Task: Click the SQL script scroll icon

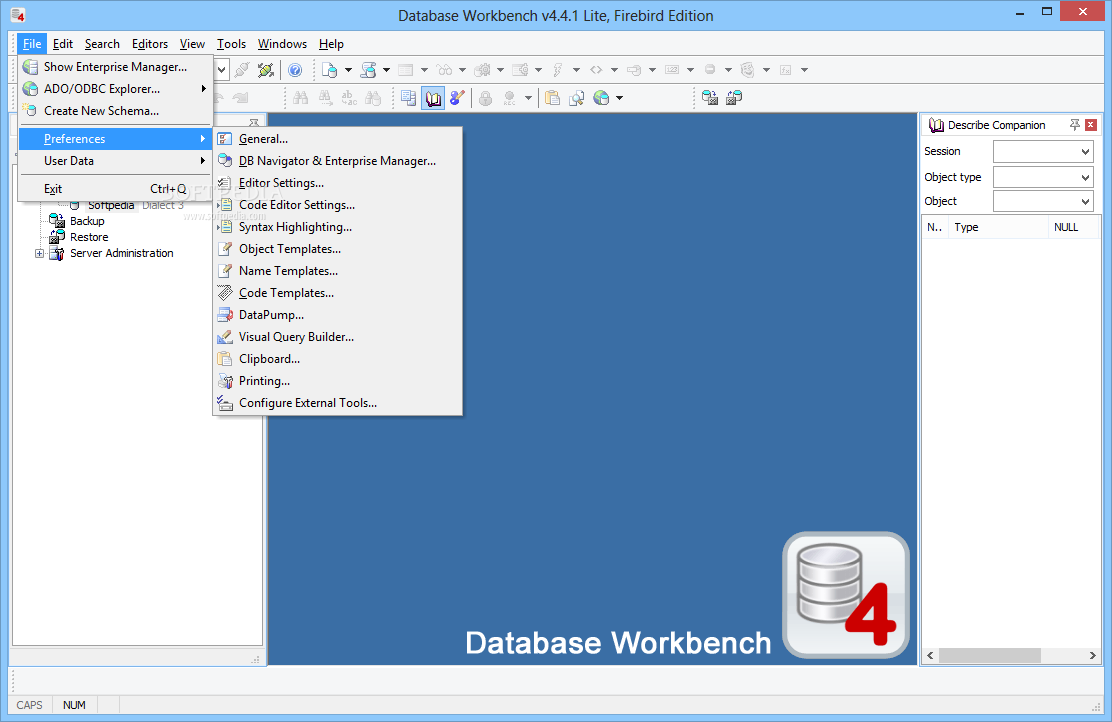Action: (x=368, y=70)
